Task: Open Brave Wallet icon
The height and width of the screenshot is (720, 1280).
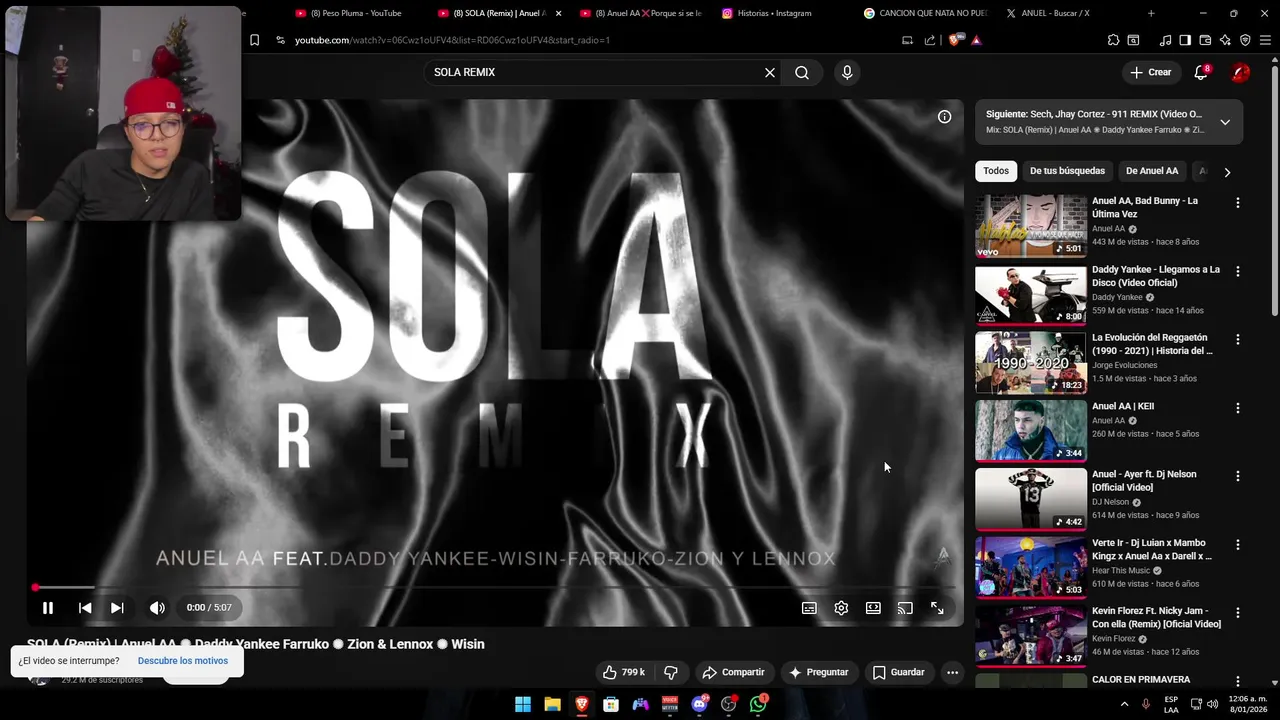Action: tap(1205, 40)
